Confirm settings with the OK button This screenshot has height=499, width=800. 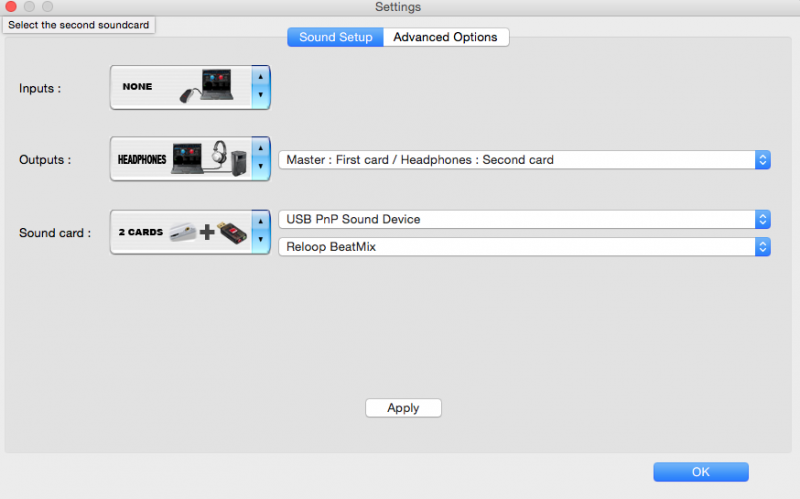pos(701,472)
